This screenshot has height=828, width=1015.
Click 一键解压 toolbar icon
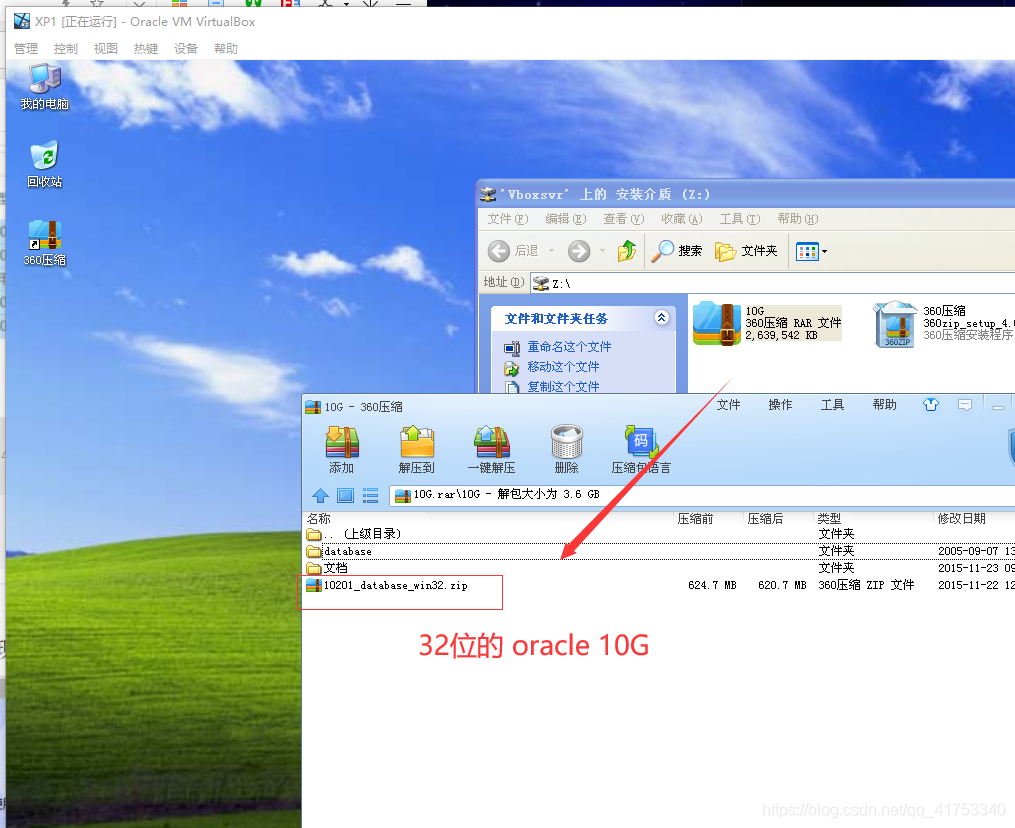coord(491,449)
